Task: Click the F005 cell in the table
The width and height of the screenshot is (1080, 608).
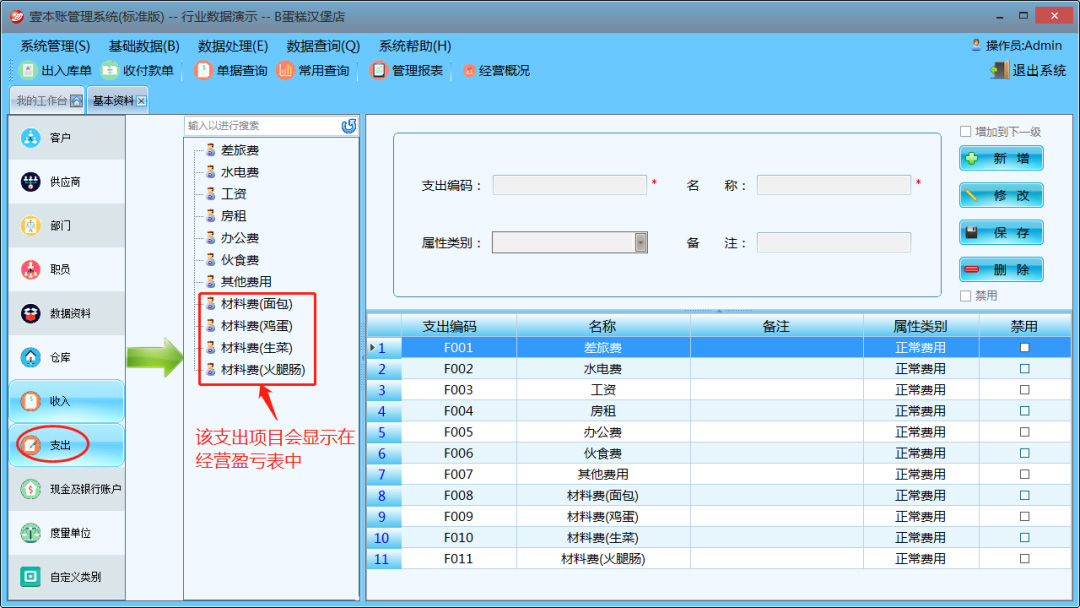Action: 459,432
